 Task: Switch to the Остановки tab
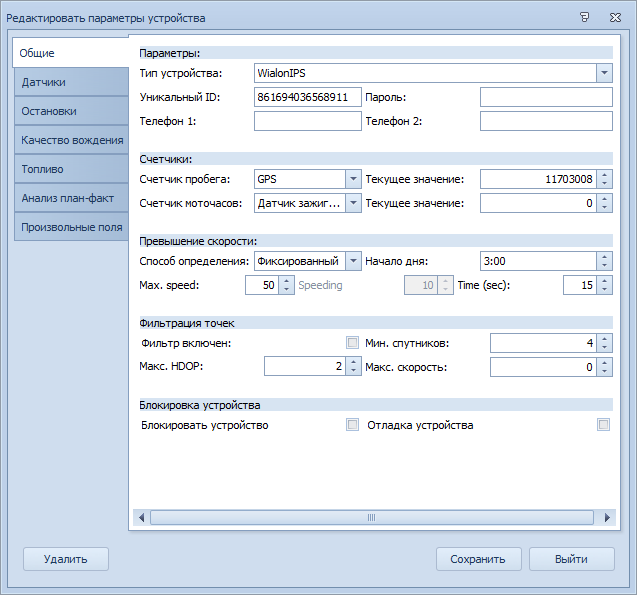point(72,111)
